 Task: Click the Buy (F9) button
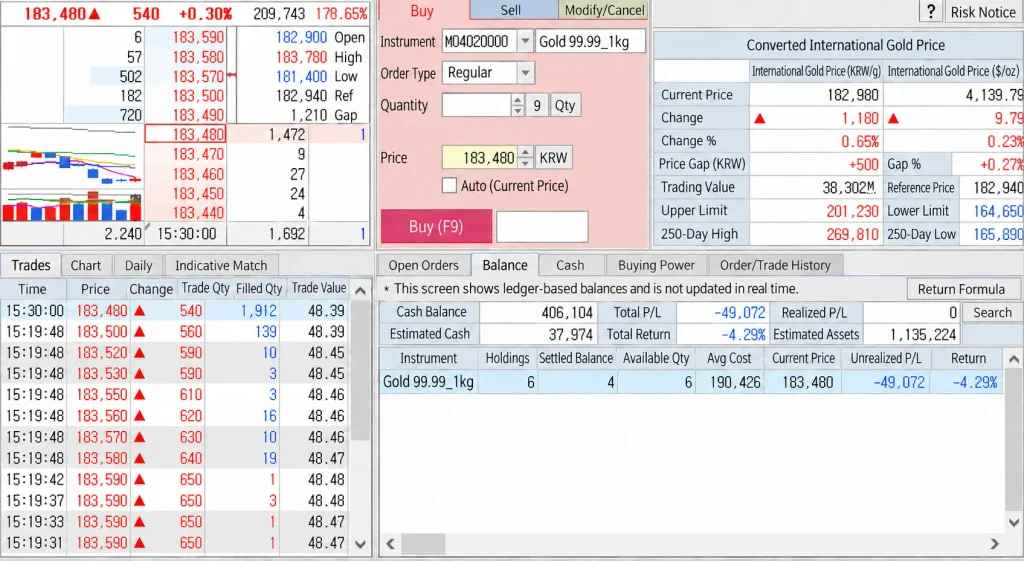[x=436, y=226]
